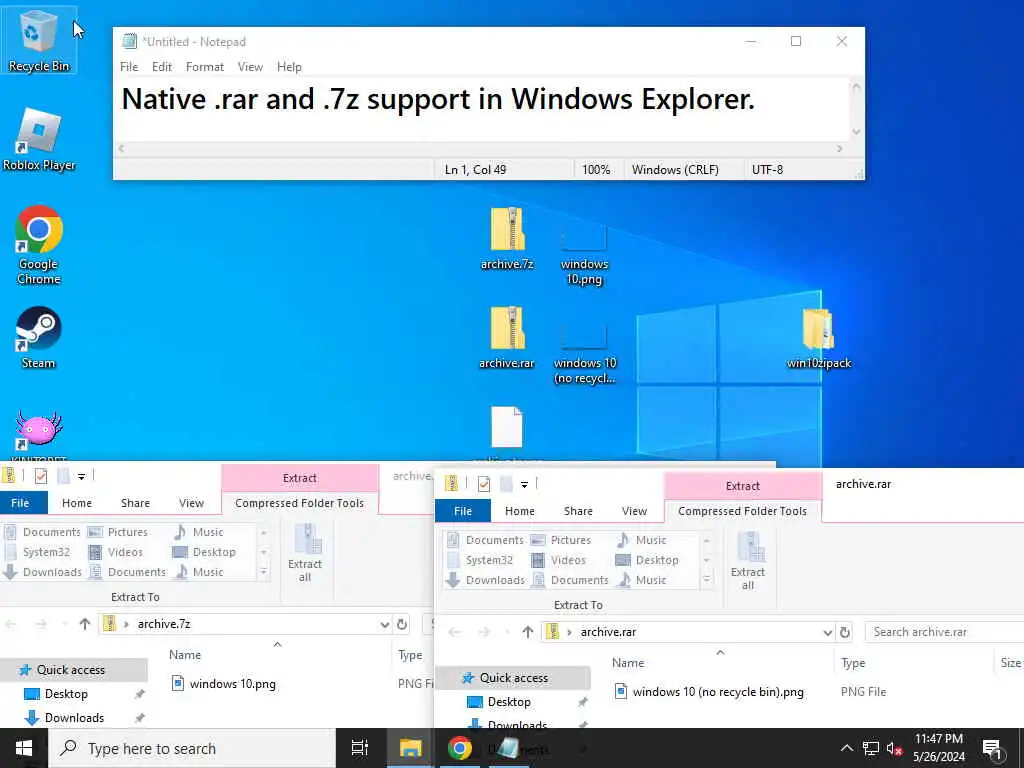Select Quick access in the archive.rar navigation pane
Screen dimensions: 1024x768
(513, 678)
